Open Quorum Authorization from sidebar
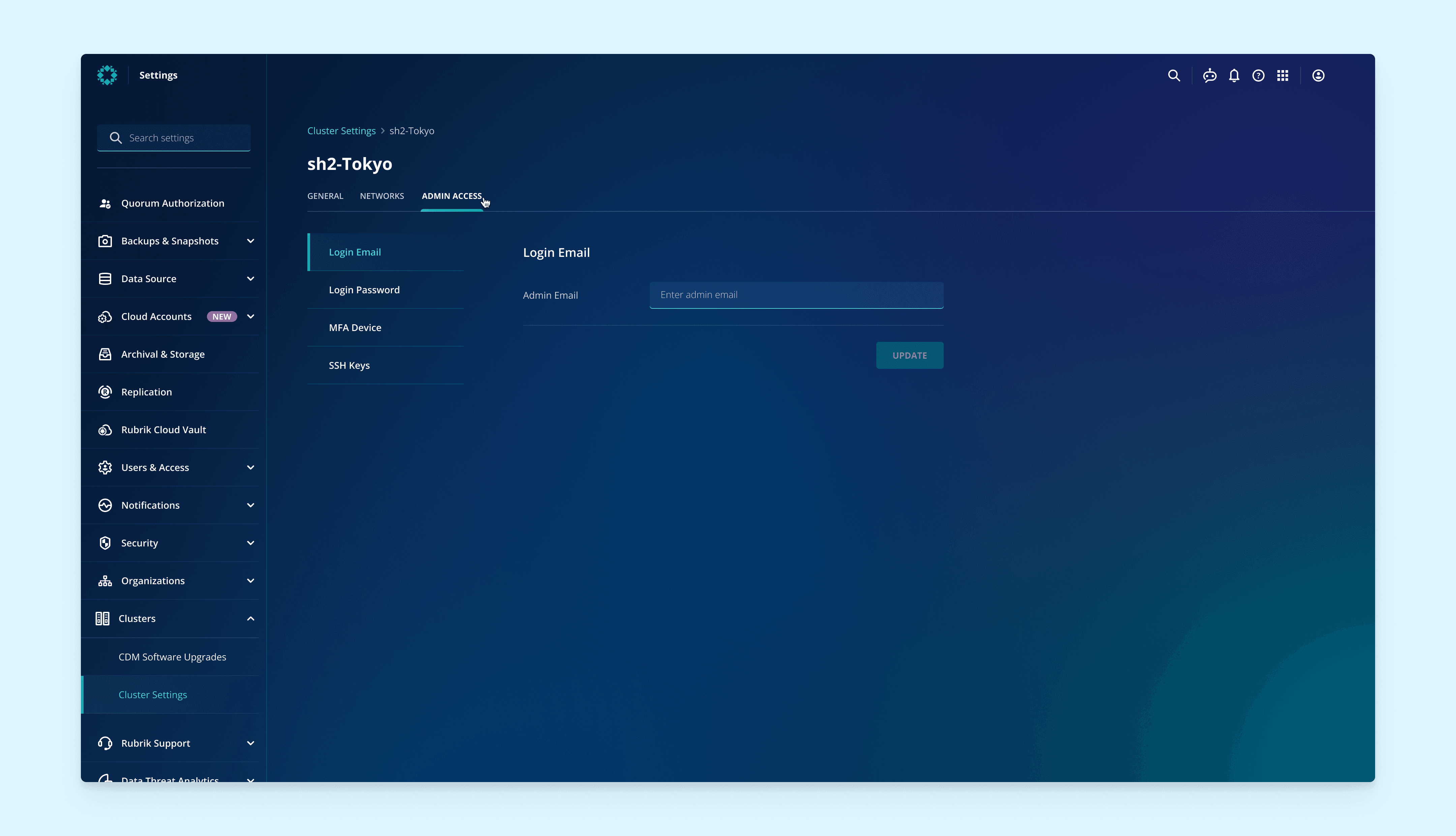This screenshot has height=836, width=1456. (172, 203)
